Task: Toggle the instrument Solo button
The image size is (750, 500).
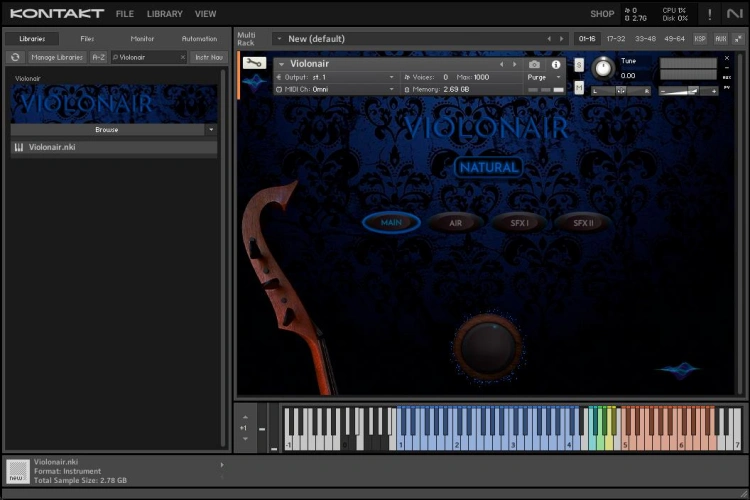Action: (579, 64)
